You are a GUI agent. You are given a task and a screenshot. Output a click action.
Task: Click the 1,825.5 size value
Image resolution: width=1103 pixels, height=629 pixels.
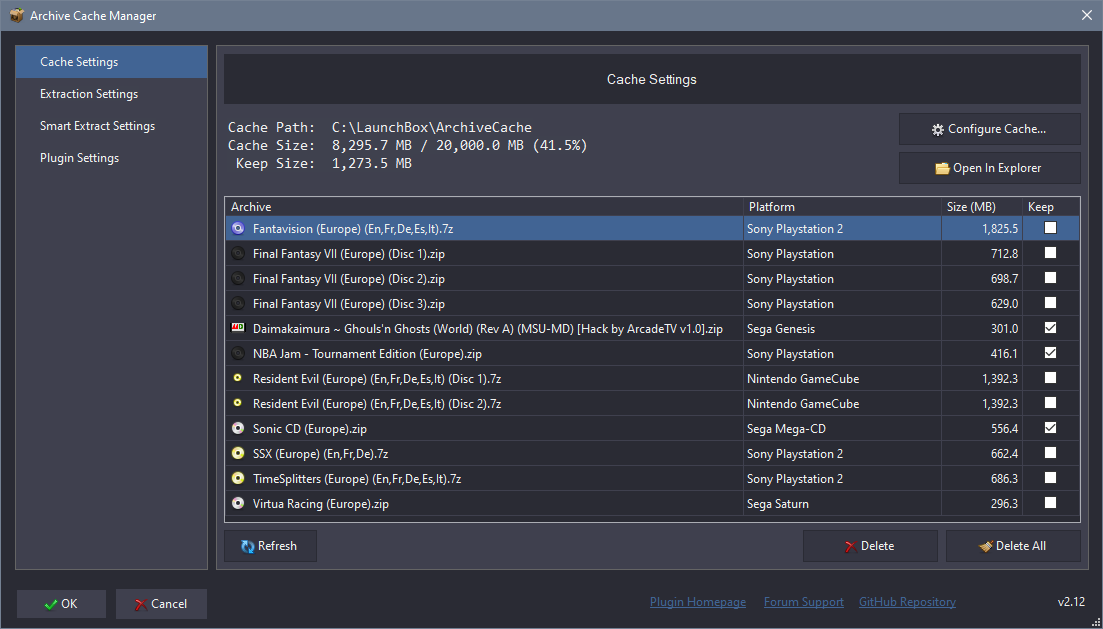999,229
